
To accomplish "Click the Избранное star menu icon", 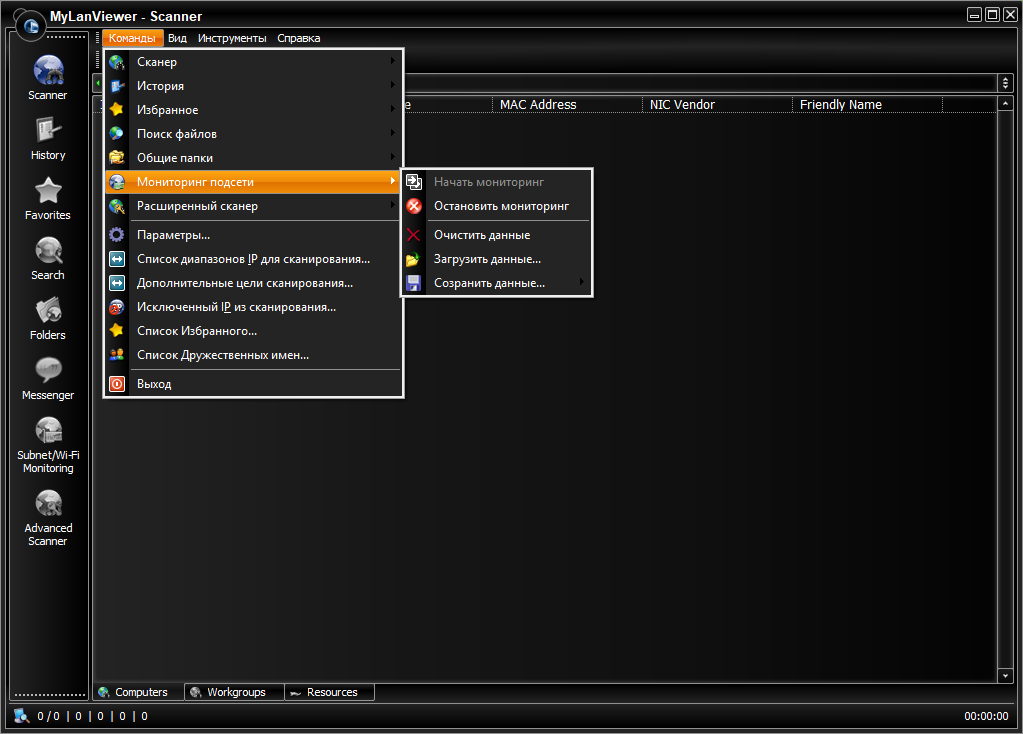I will coord(117,110).
